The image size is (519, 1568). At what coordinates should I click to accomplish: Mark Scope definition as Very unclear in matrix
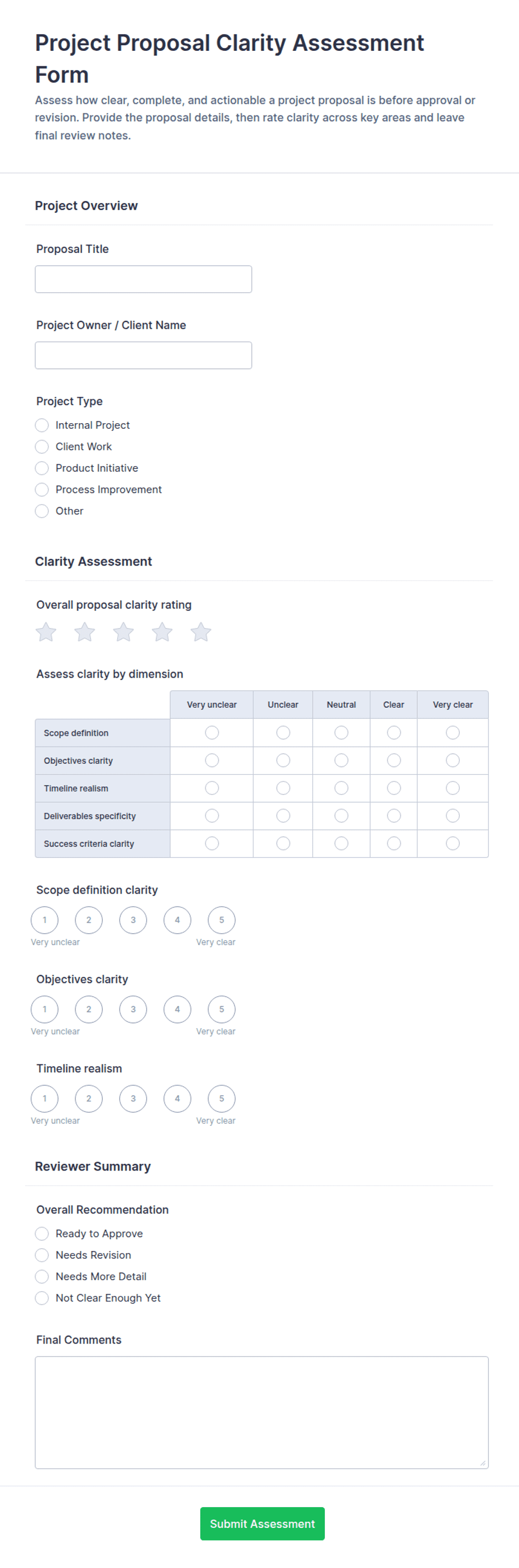[212, 732]
